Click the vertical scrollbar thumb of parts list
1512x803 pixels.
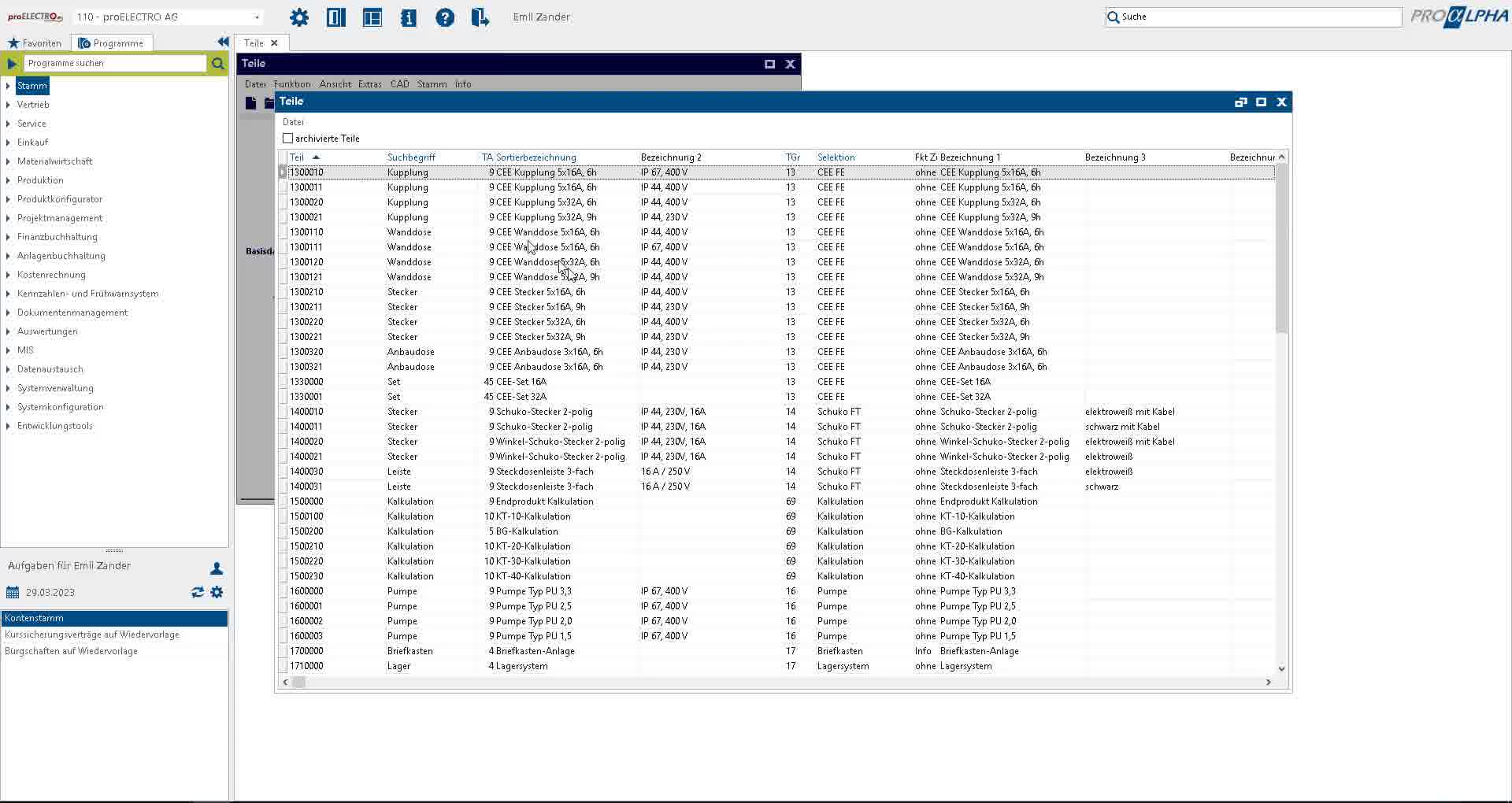click(1281, 248)
